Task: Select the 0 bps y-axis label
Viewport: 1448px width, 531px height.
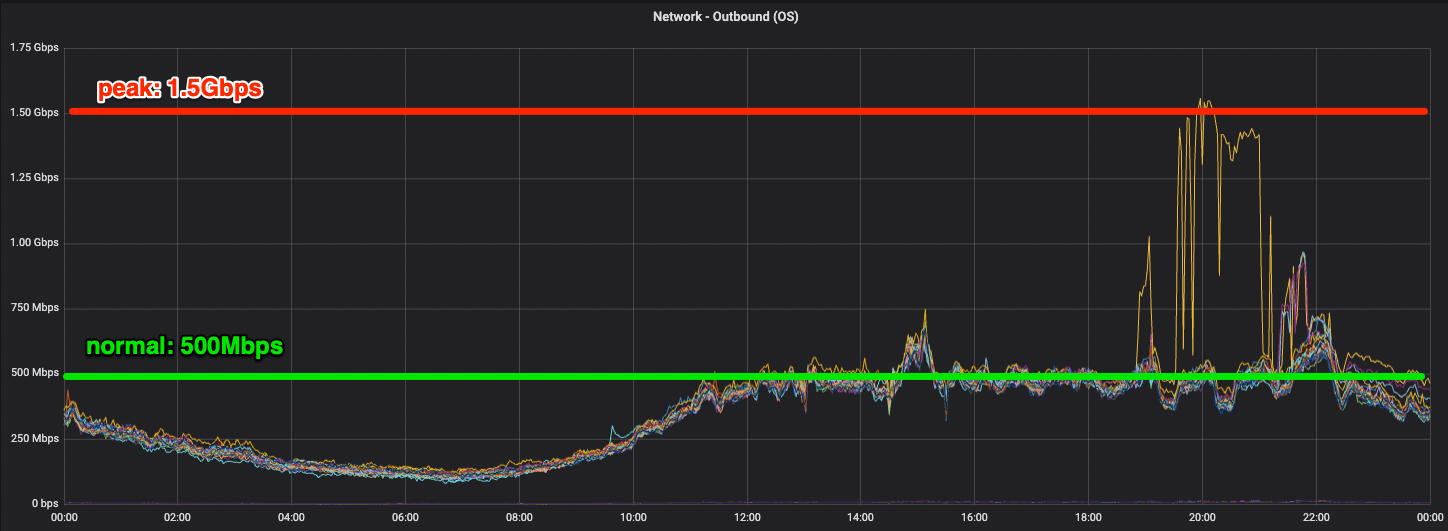Action: point(41,504)
